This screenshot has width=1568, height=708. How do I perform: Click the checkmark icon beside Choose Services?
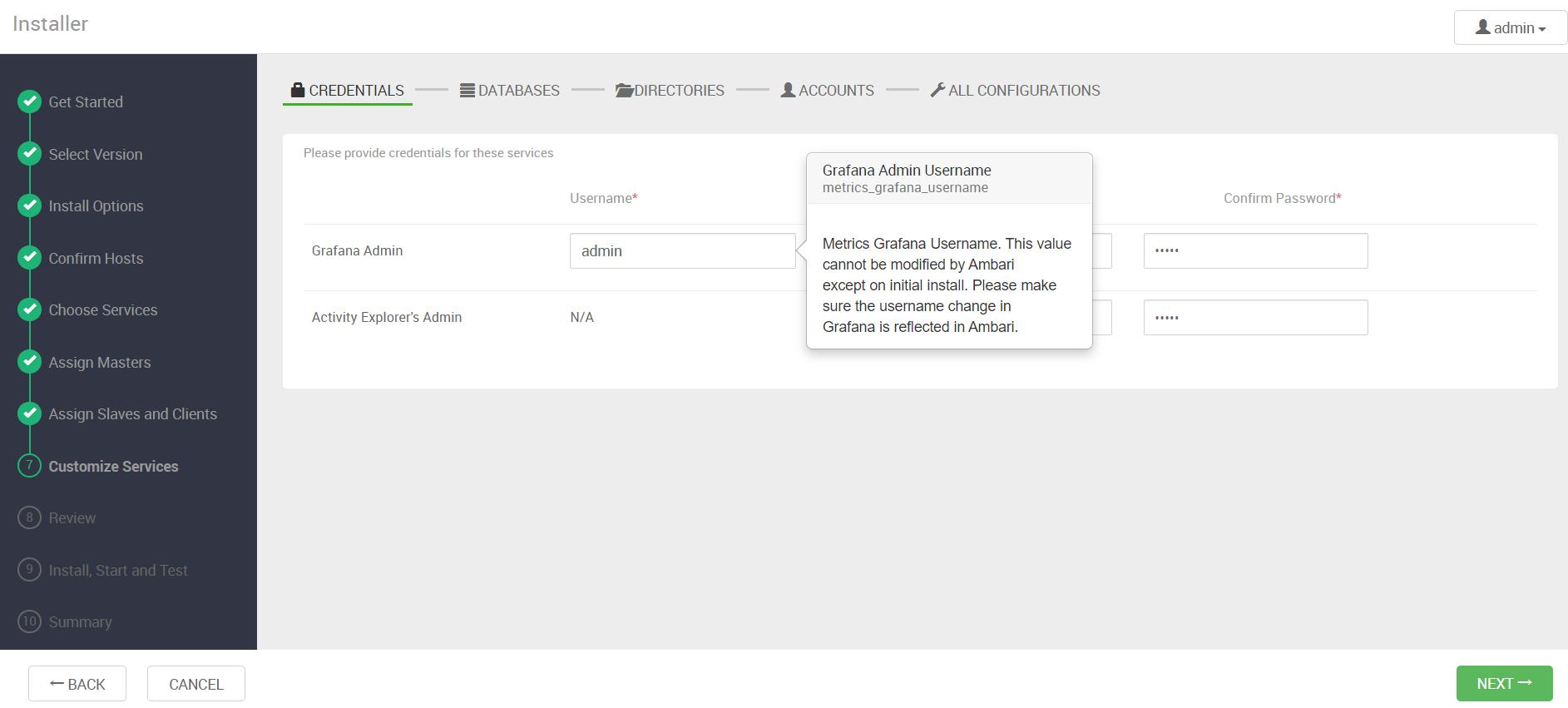click(30, 309)
